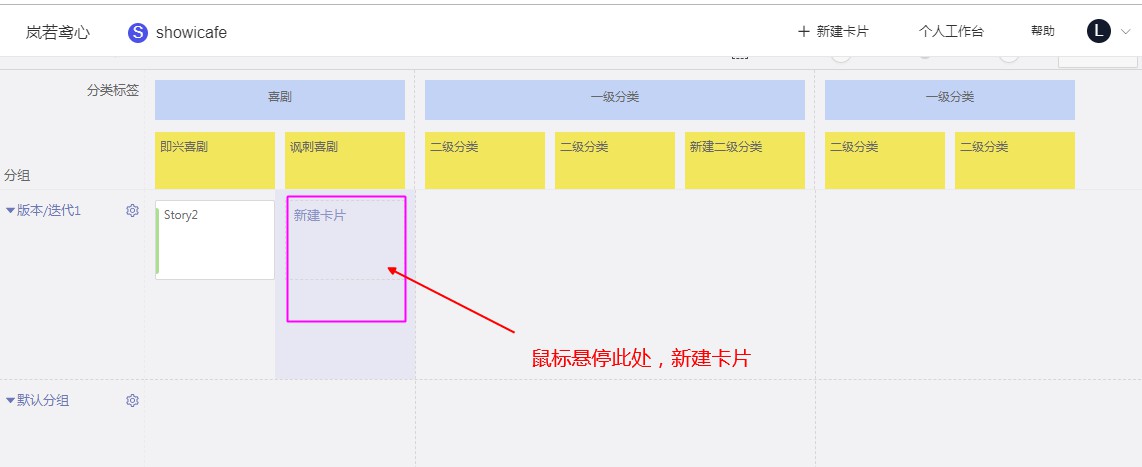
Task: Open settings gear for 默认分组 group
Action: coord(132,401)
